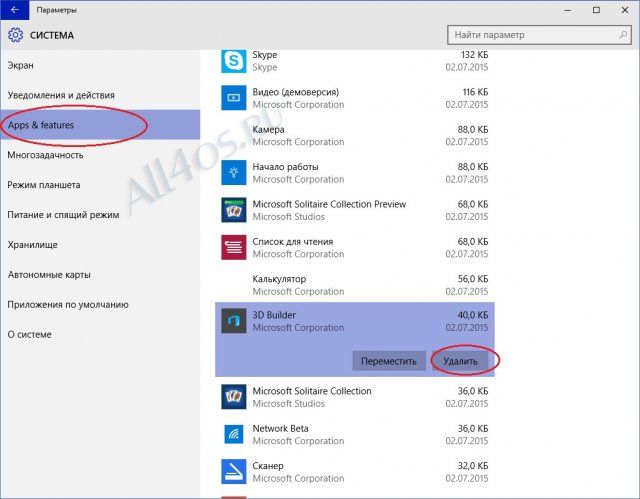Viewport: 640px width, 499px height.
Task: Click the Network Beta title text
Action: [280, 428]
